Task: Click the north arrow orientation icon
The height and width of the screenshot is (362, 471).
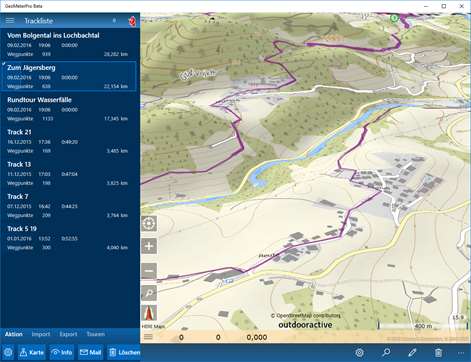Action: coord(149,313)
